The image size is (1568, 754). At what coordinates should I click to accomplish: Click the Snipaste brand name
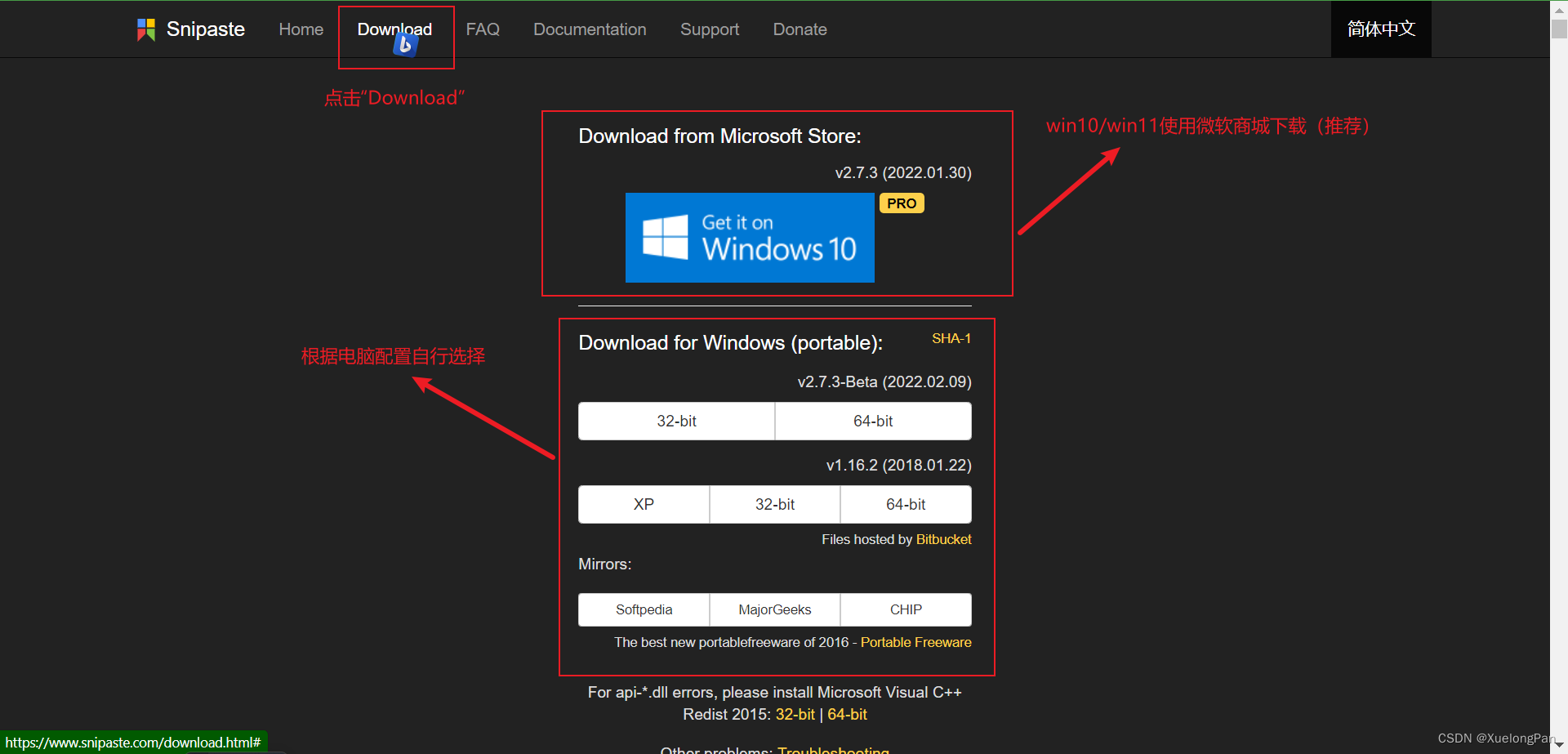(x=206, y=29)
